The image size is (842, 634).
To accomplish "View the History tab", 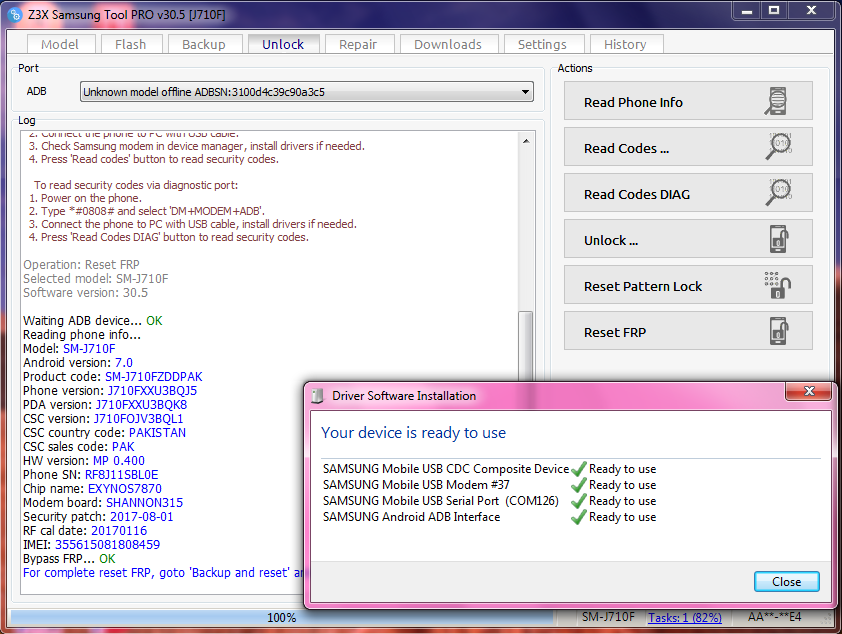I will tap(625, 44).
